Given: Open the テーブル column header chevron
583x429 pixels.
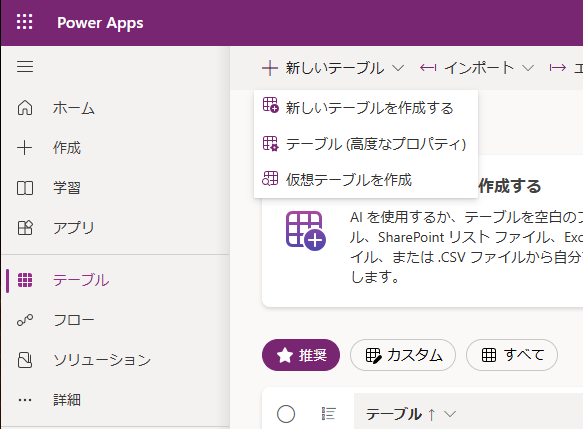Looking at the screenshot, I should (x=450, y=414).
